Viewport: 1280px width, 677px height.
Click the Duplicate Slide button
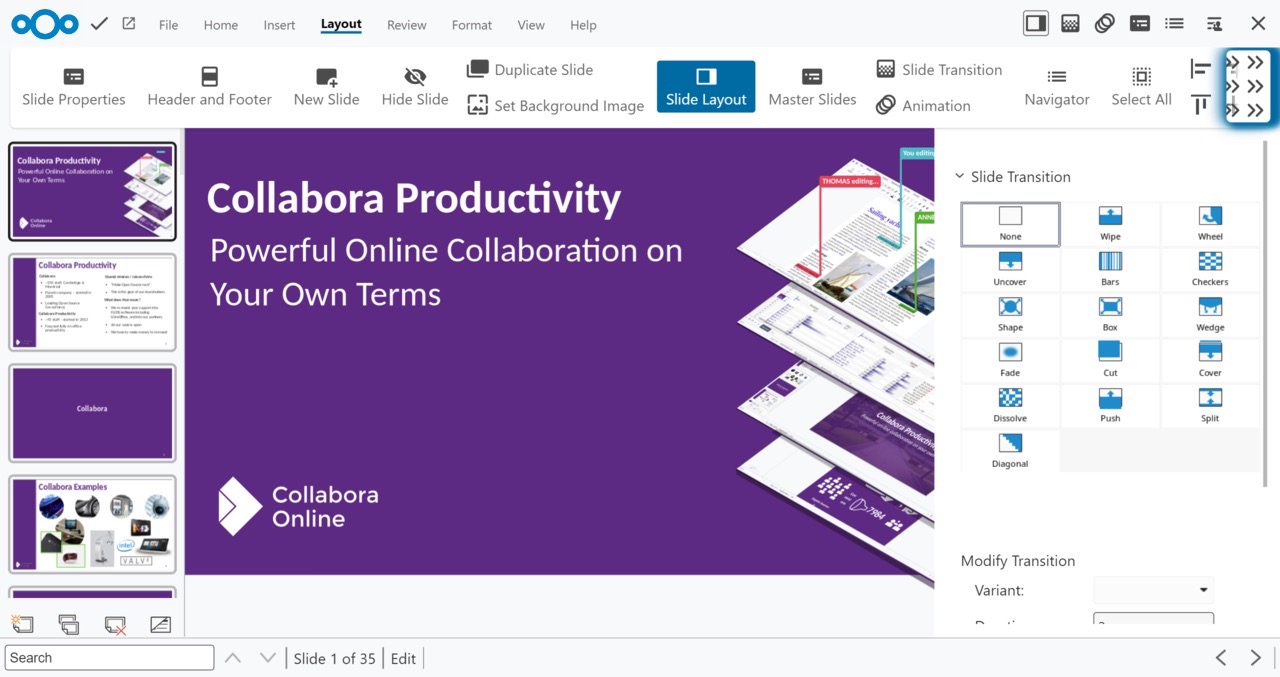pos(530,70)
